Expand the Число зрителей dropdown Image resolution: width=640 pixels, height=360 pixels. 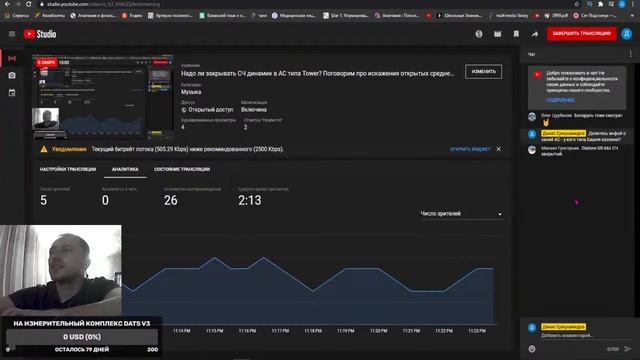(461, 214)
